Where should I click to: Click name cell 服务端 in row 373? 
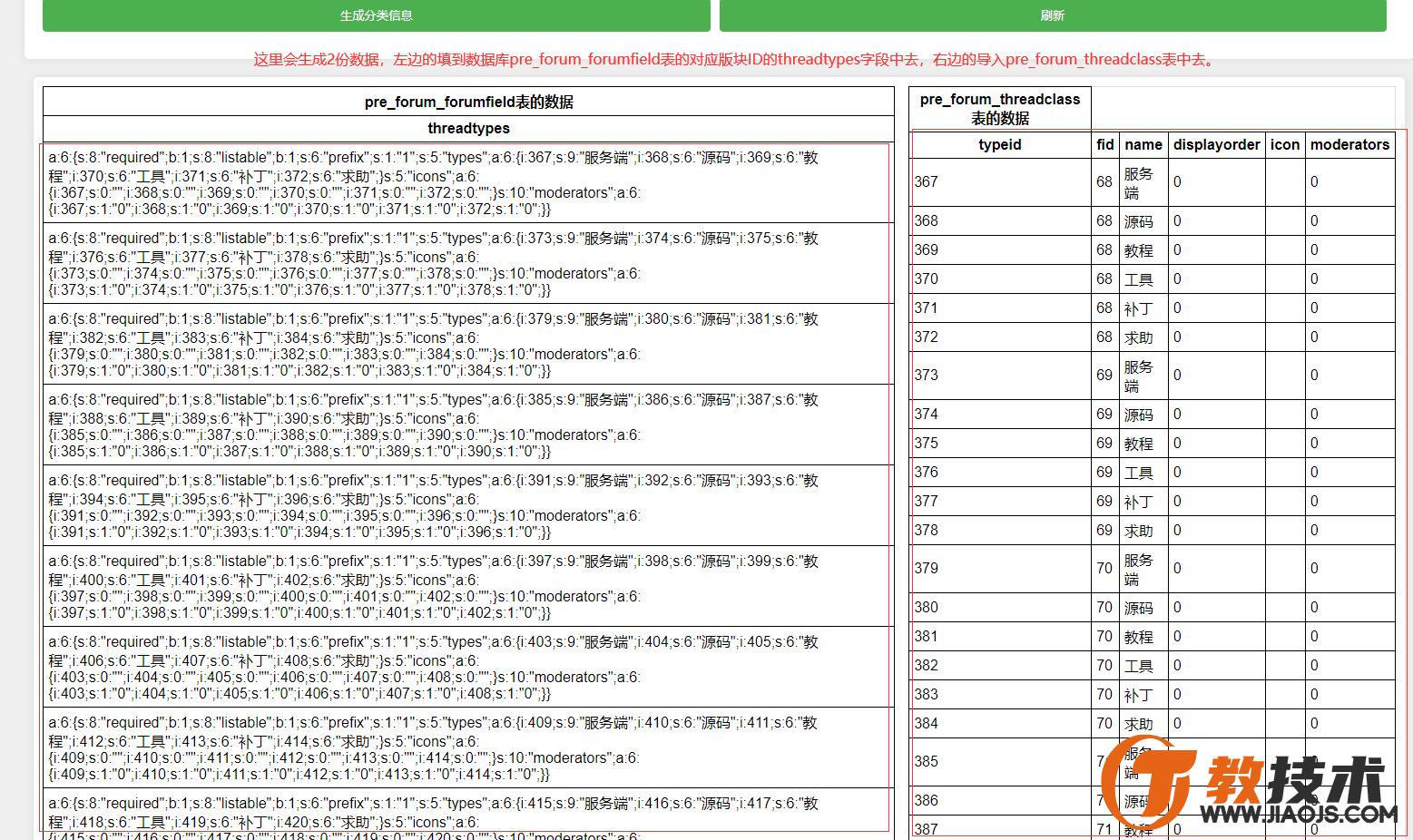[1143, 376]
